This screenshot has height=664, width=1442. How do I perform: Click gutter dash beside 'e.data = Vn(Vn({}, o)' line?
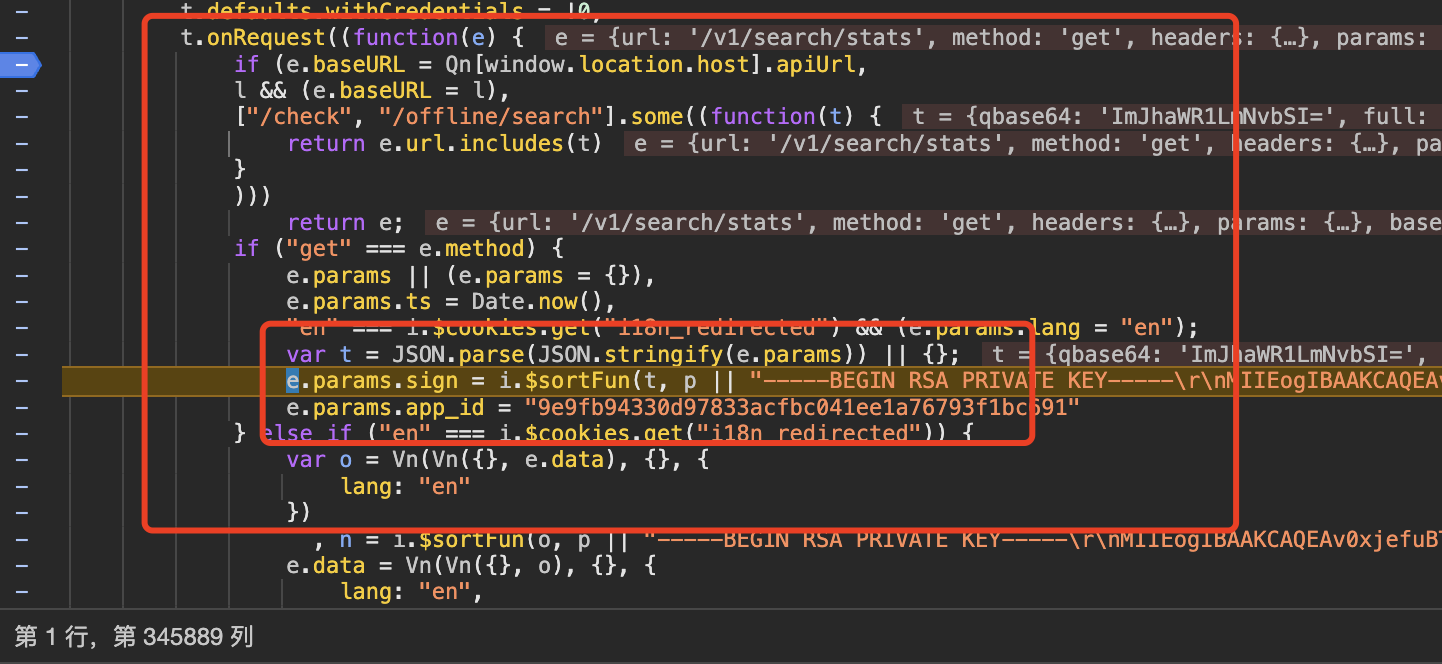click(x=21, y=566)
